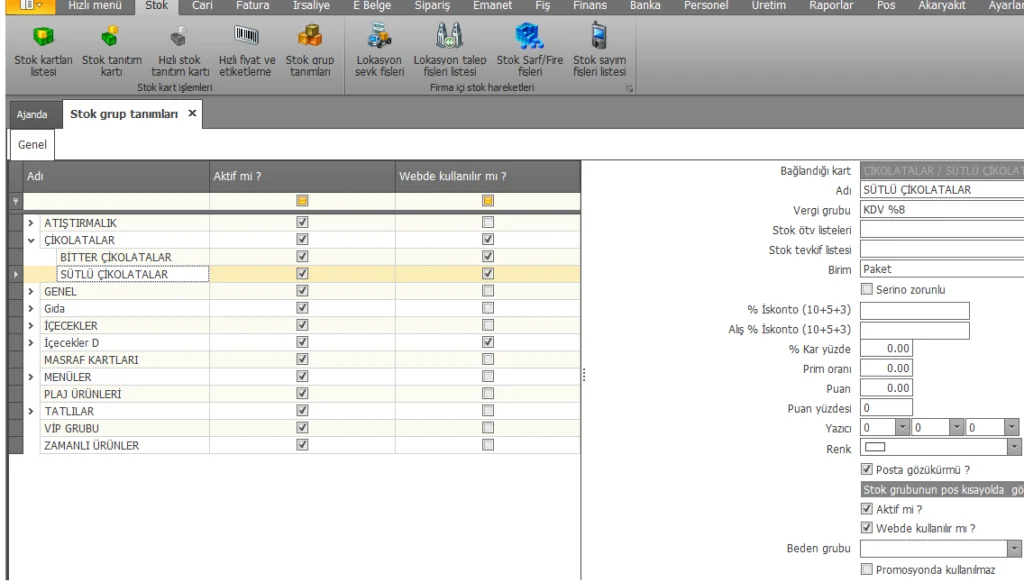This screenshot has height=582, width=1024.
Task: Expand the GENEL group
Action: [x=31, y=291]
